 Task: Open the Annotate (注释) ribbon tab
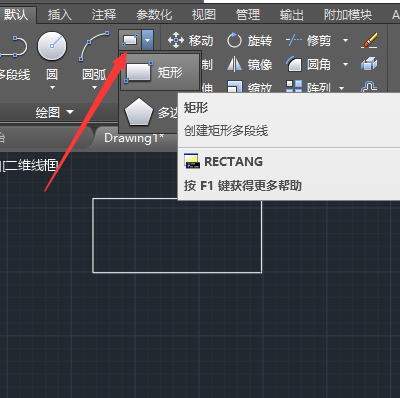104,15
